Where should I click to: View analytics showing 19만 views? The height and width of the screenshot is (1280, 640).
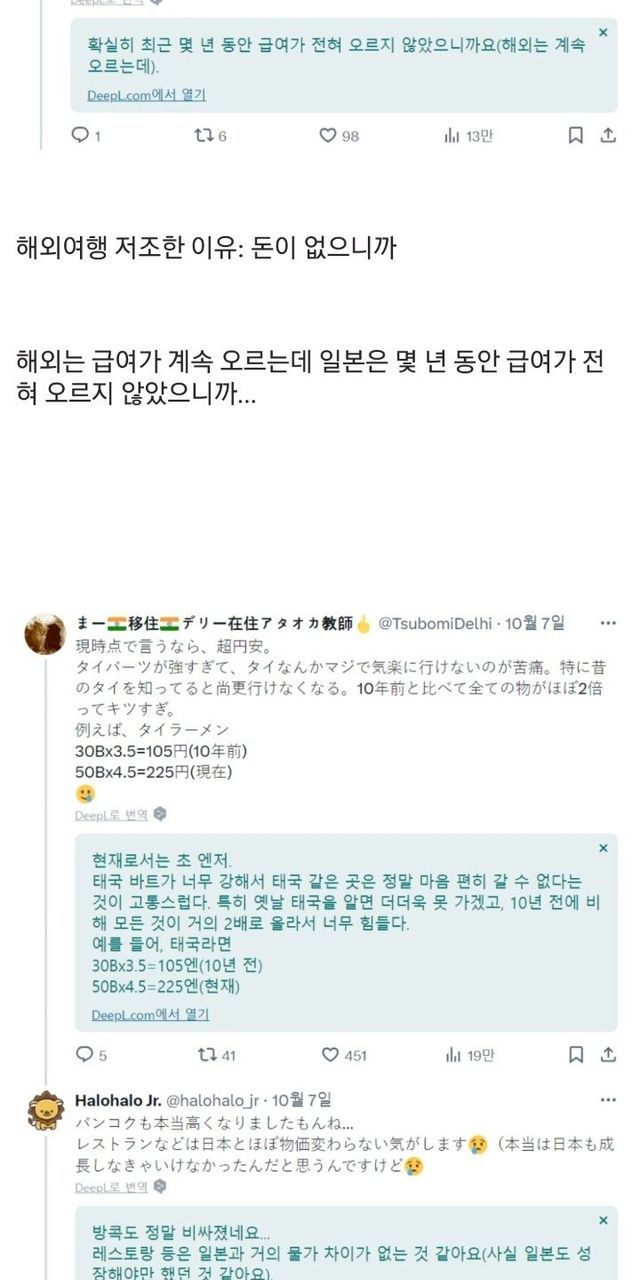pos(468,1054)
